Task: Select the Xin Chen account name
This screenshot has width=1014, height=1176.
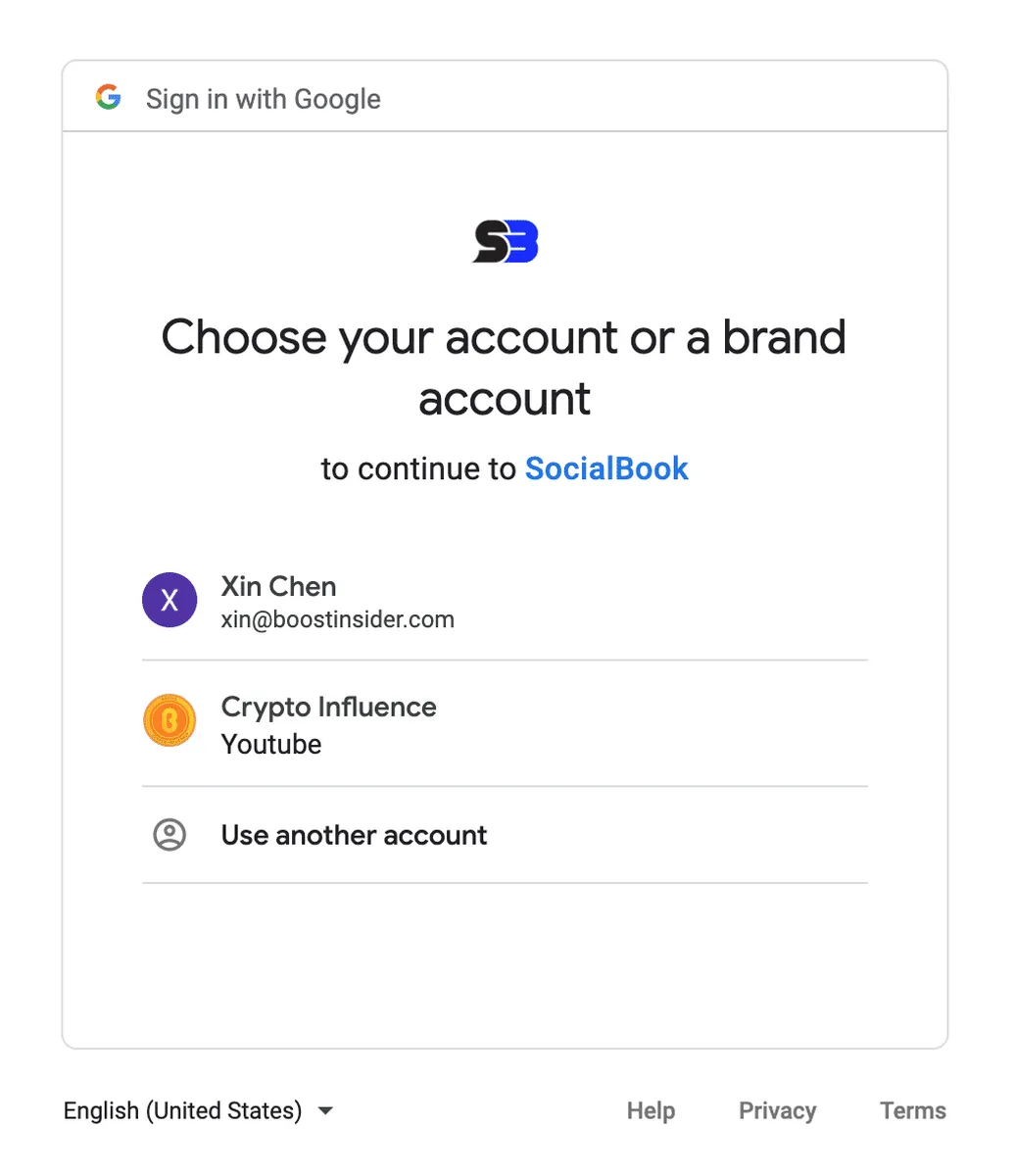Action: [279, 586]
